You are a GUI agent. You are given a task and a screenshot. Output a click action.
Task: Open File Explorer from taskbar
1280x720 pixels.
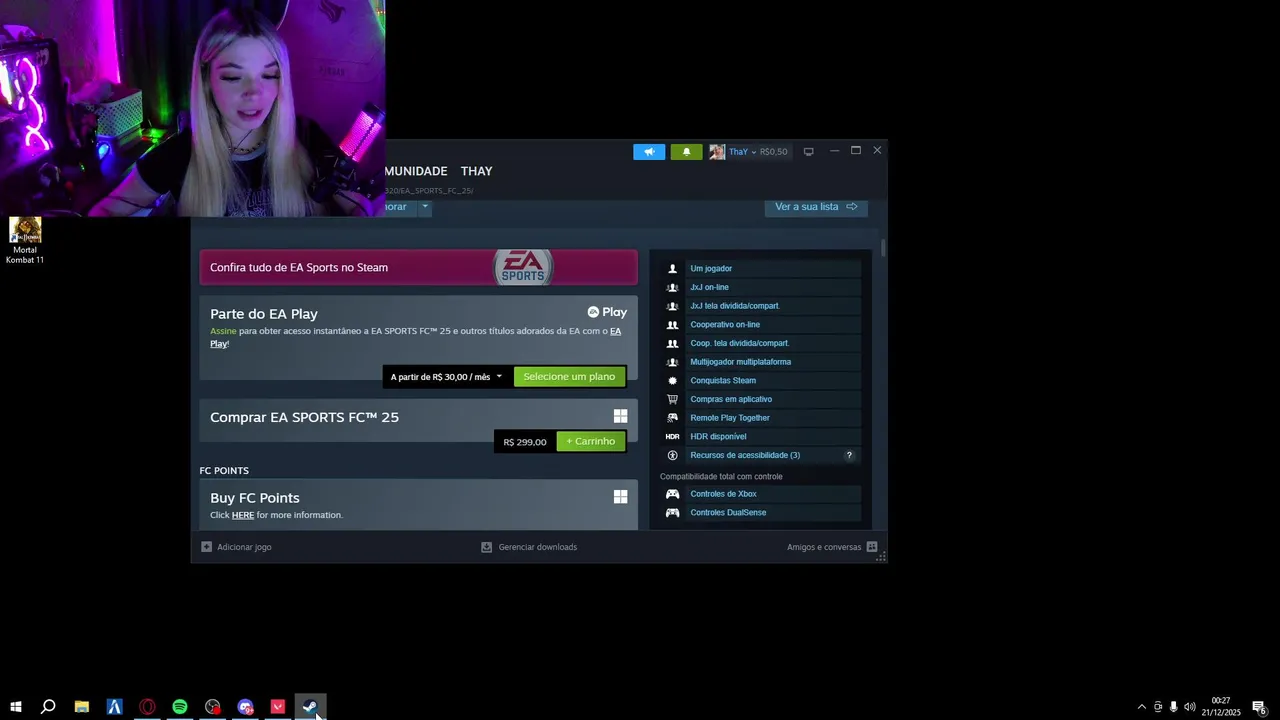81,707
